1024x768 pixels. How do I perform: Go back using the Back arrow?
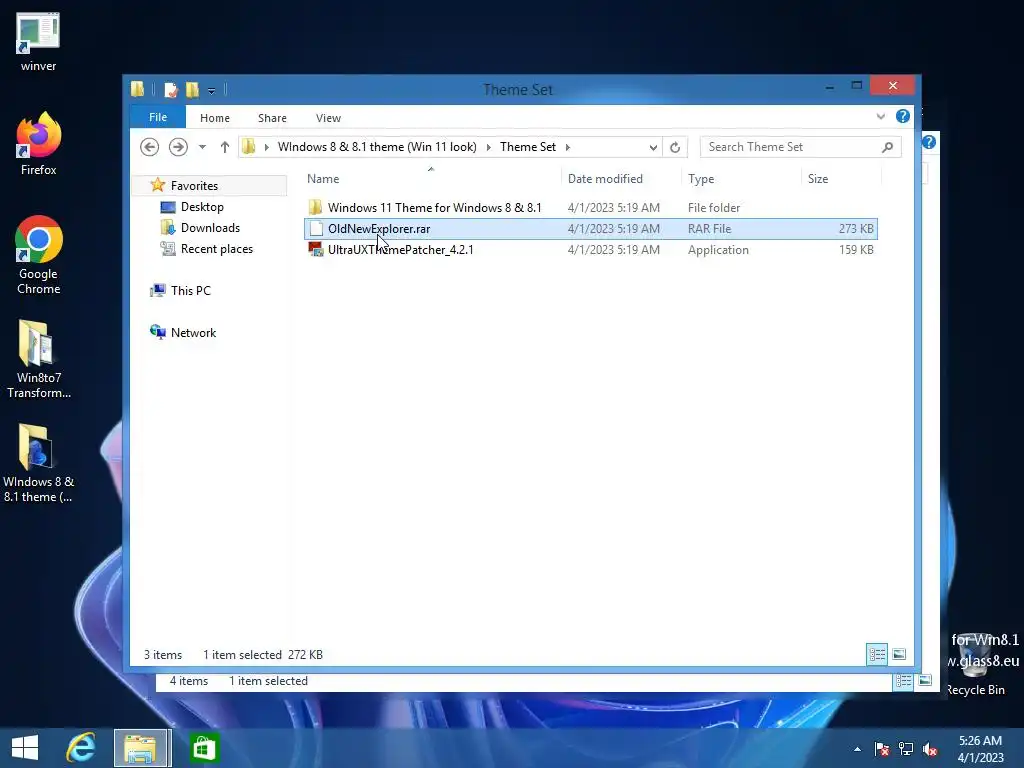point(150,147)
